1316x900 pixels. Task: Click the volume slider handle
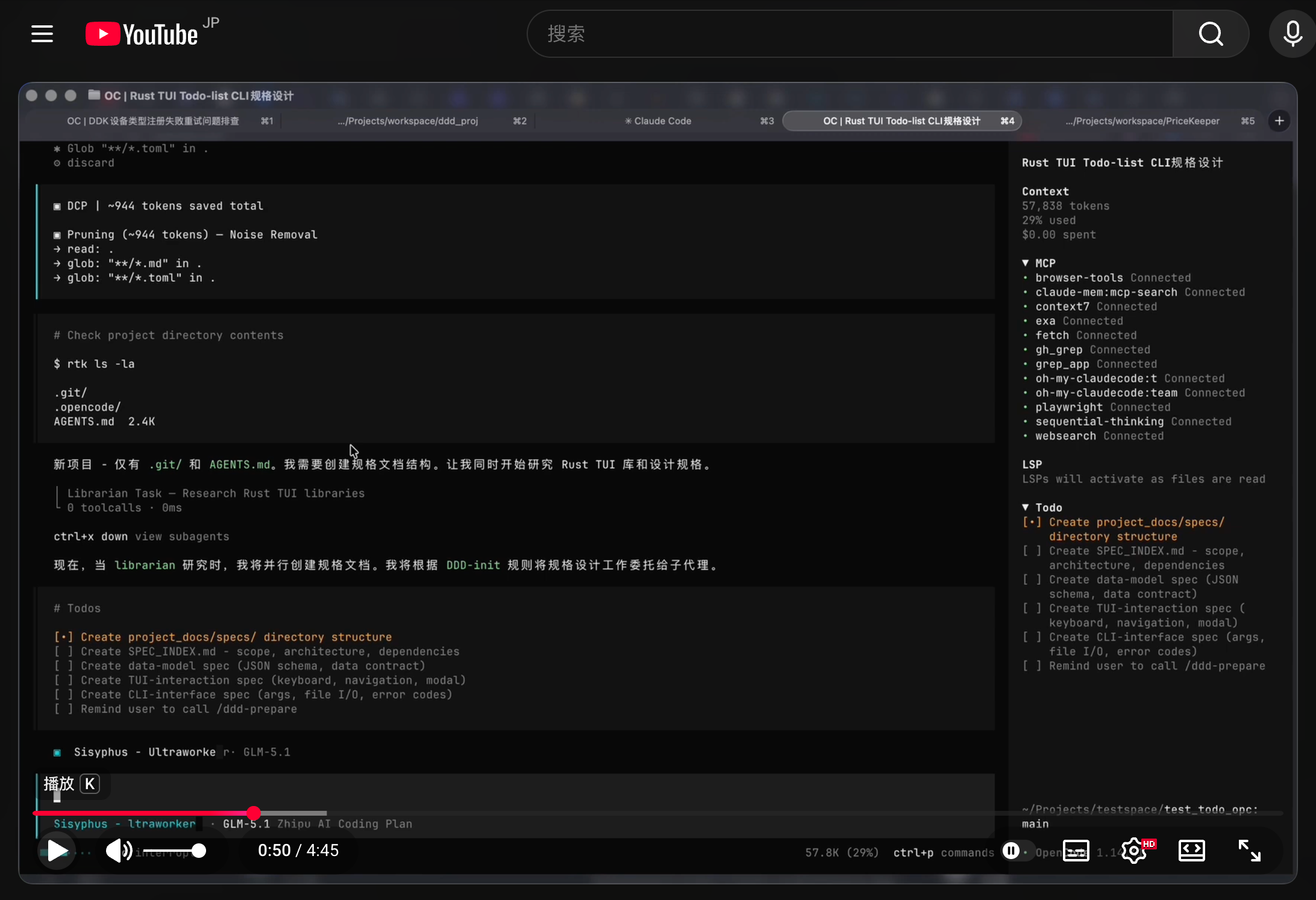(199, 851)
